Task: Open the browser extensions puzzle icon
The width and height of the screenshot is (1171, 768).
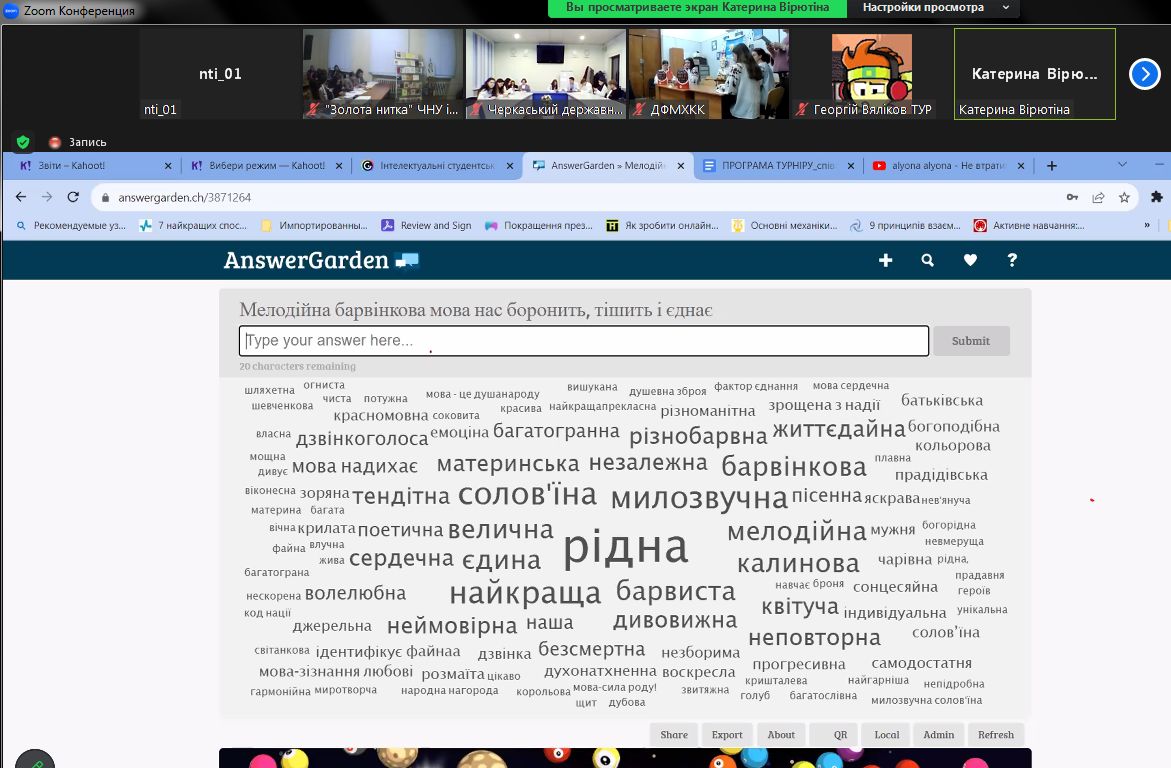Action: pyautogui.click(x=1157, y=197)
